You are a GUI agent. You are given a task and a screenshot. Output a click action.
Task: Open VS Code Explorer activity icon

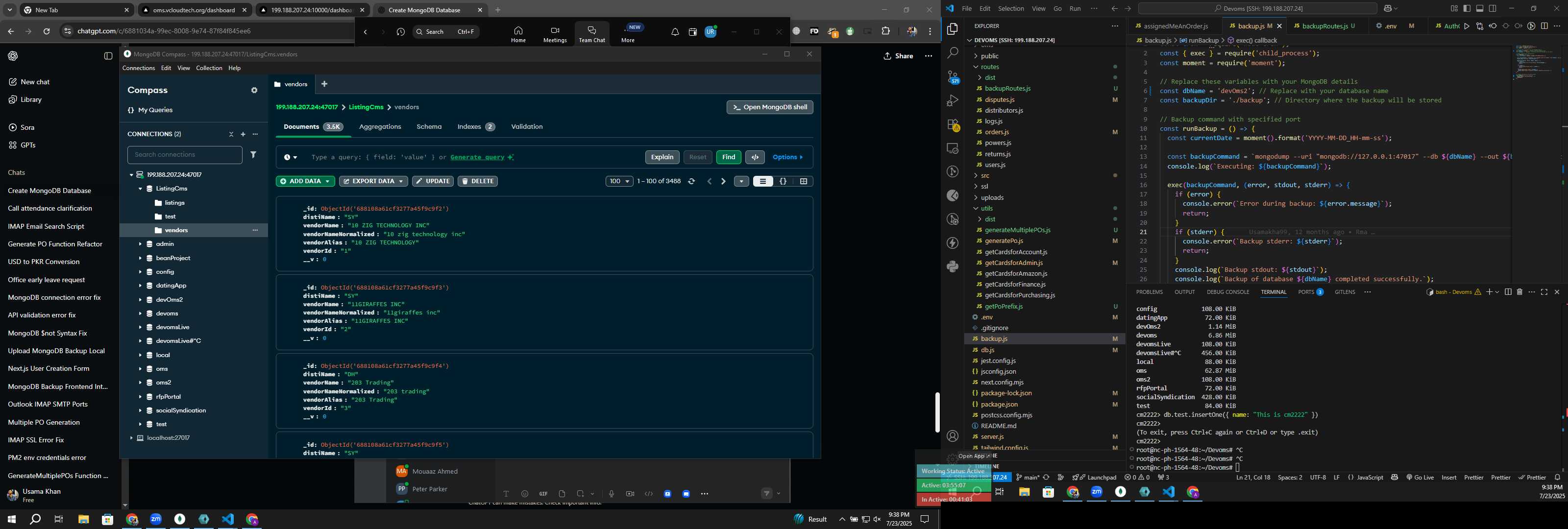tap(953, 28)
